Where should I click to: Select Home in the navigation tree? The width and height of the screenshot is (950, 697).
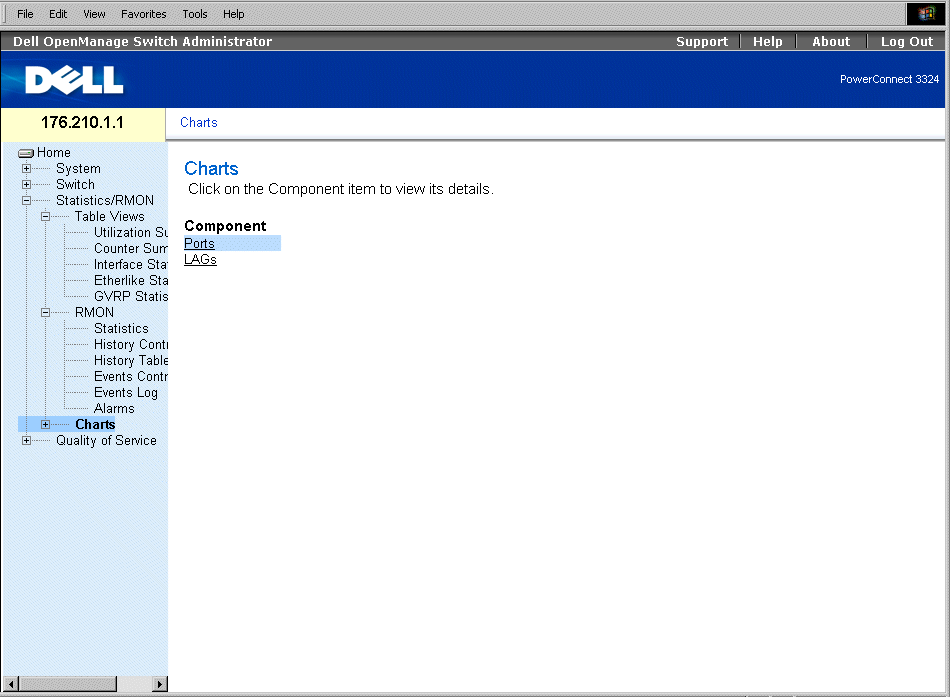click(53, 153)
